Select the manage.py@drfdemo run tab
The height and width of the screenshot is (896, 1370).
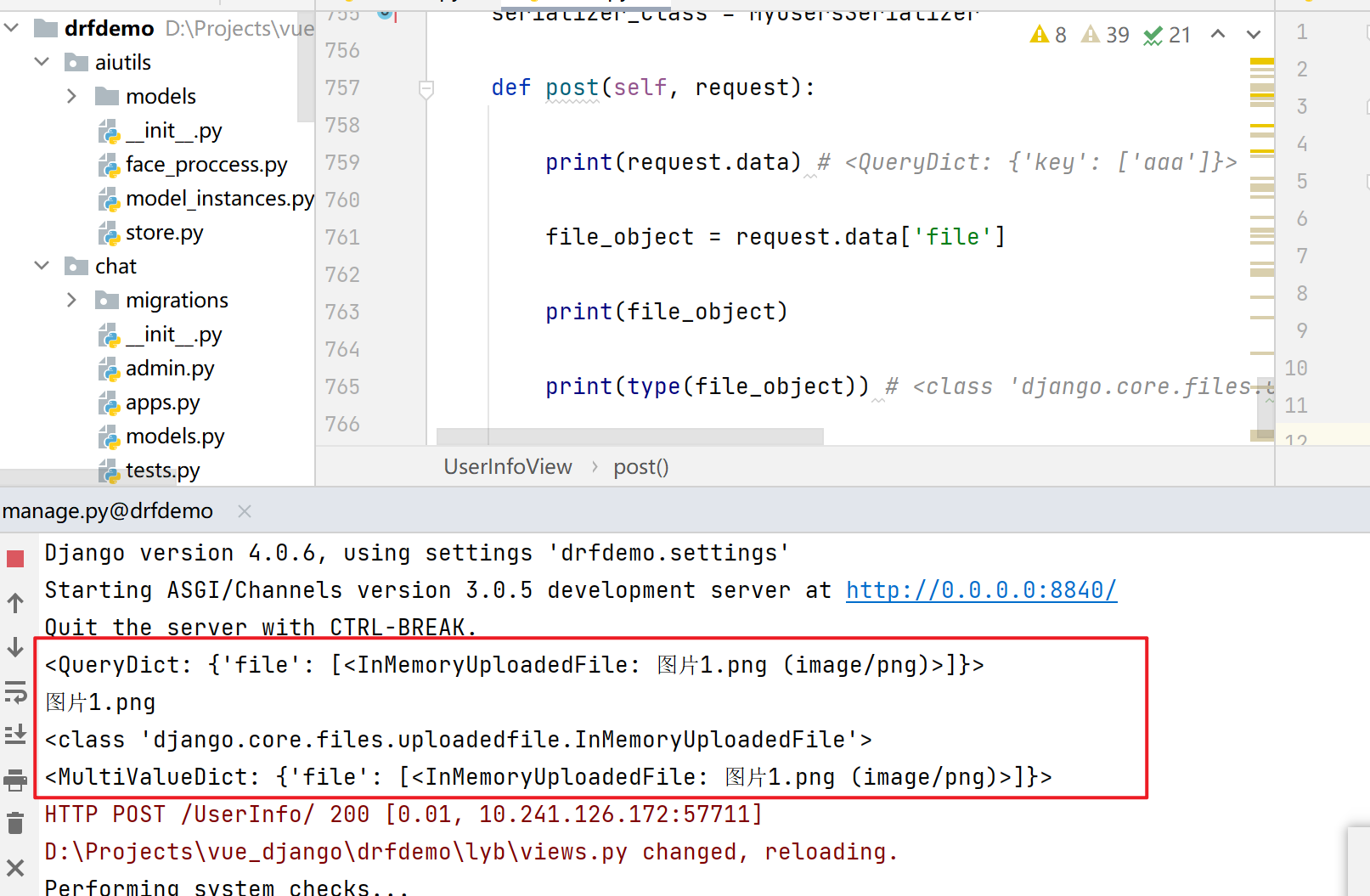click(x=108, y=511)
